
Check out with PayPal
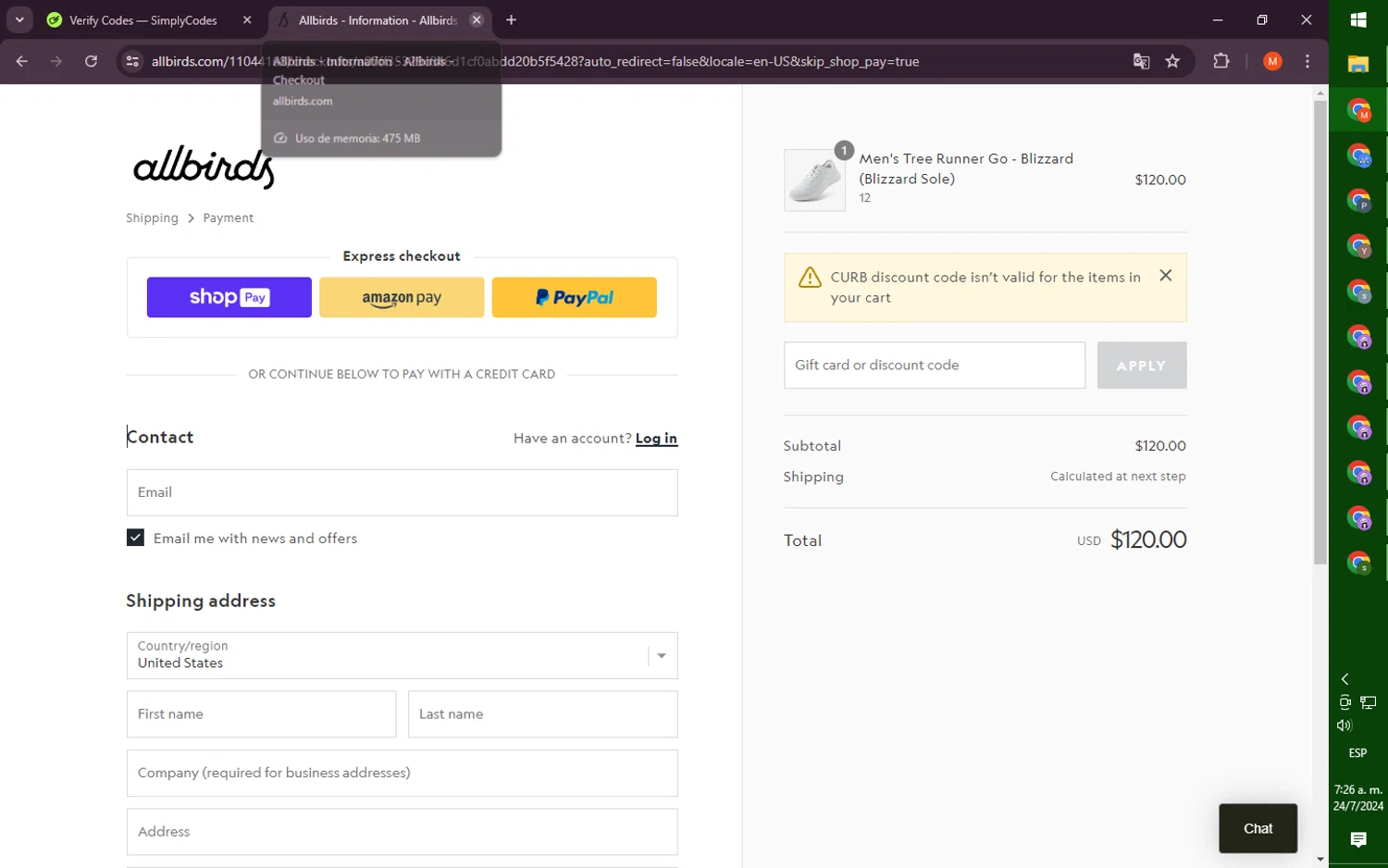click(x=574, y=297)
